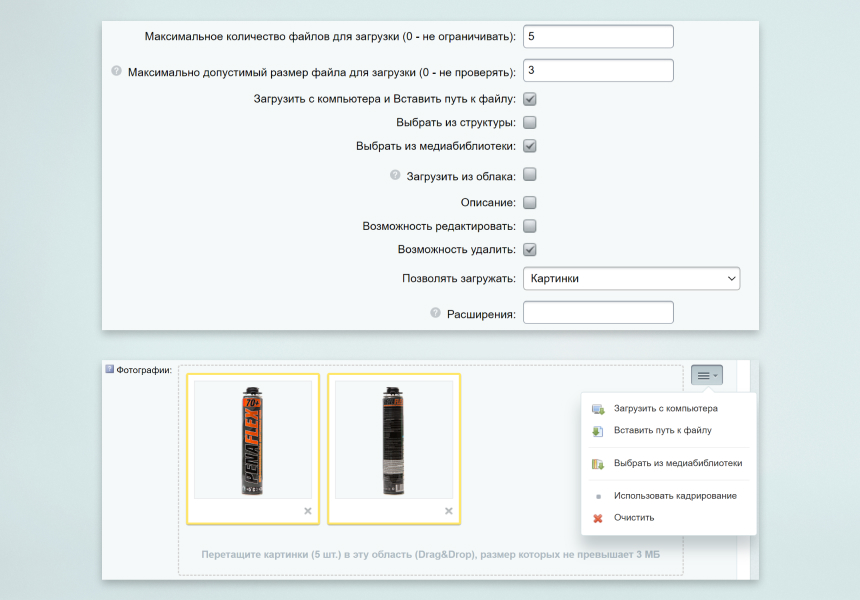Open the hamburger menu button above photos
The width and height of the screenshot is (860, 600).
coord(706,375)
